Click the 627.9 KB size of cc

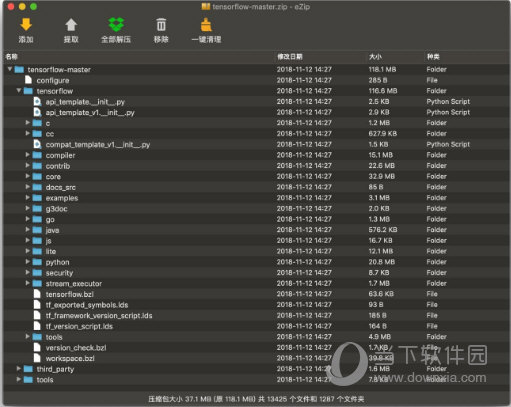click(x=383, y=133)
